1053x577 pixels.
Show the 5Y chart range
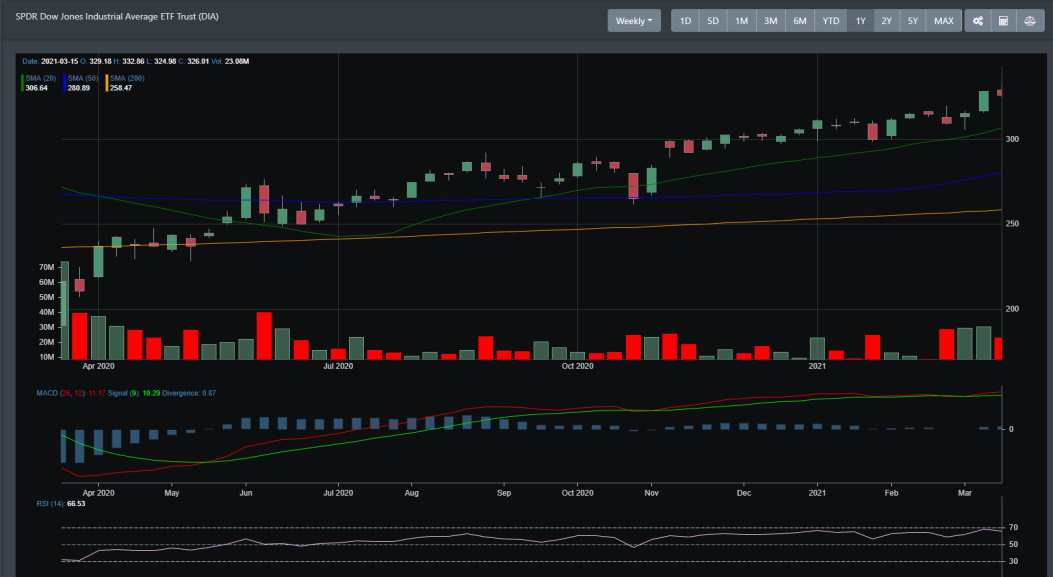click(913, 21)
